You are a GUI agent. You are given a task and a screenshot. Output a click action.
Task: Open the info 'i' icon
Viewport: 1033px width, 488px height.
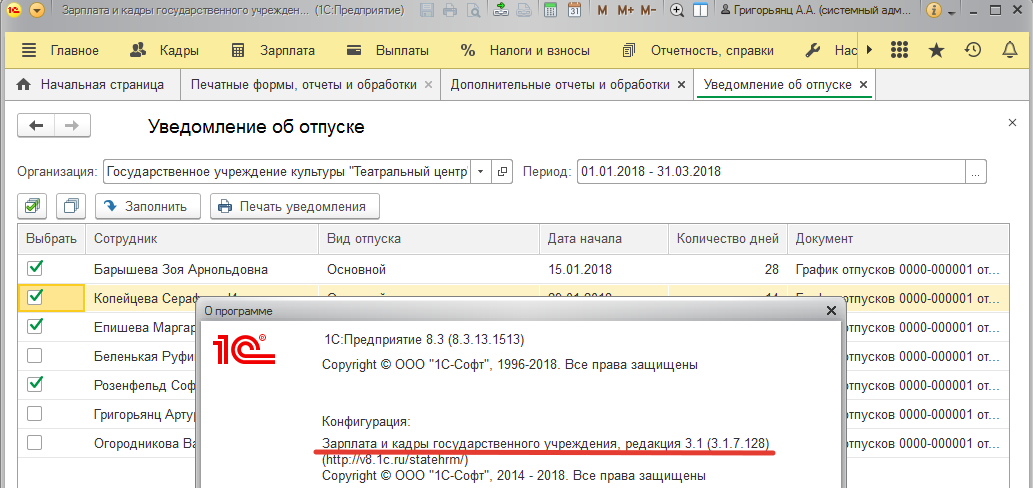click(933, 11)
